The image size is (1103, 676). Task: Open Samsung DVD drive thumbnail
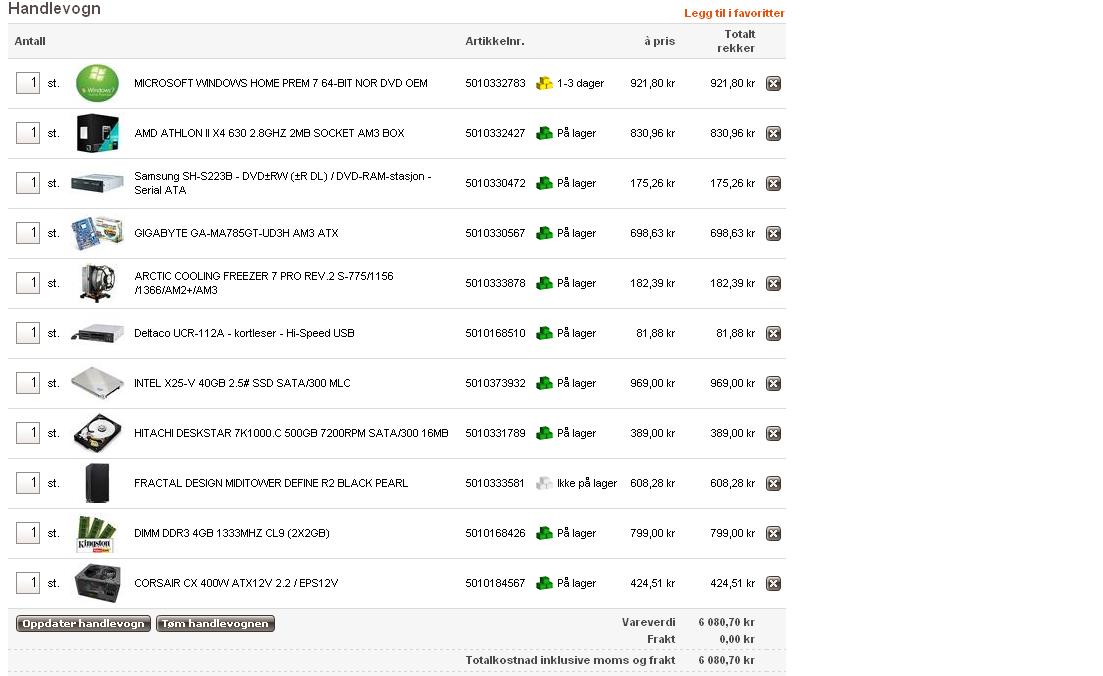tap(97, 183)
